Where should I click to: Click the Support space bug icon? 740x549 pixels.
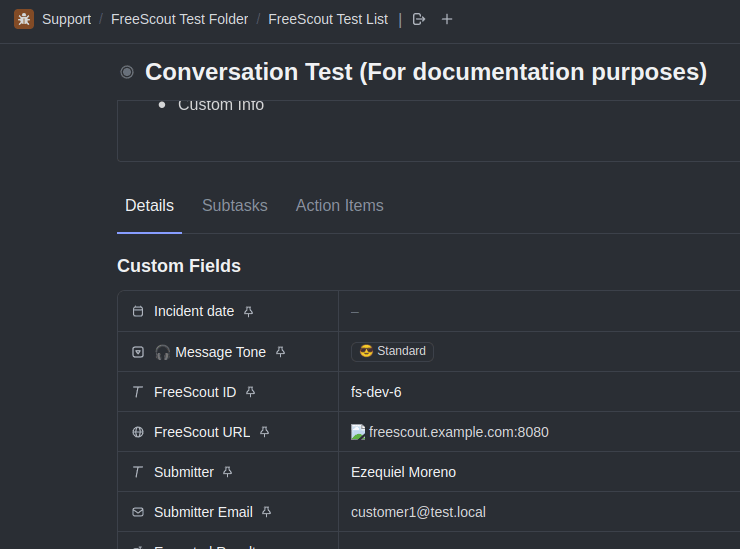pos(24,19)
